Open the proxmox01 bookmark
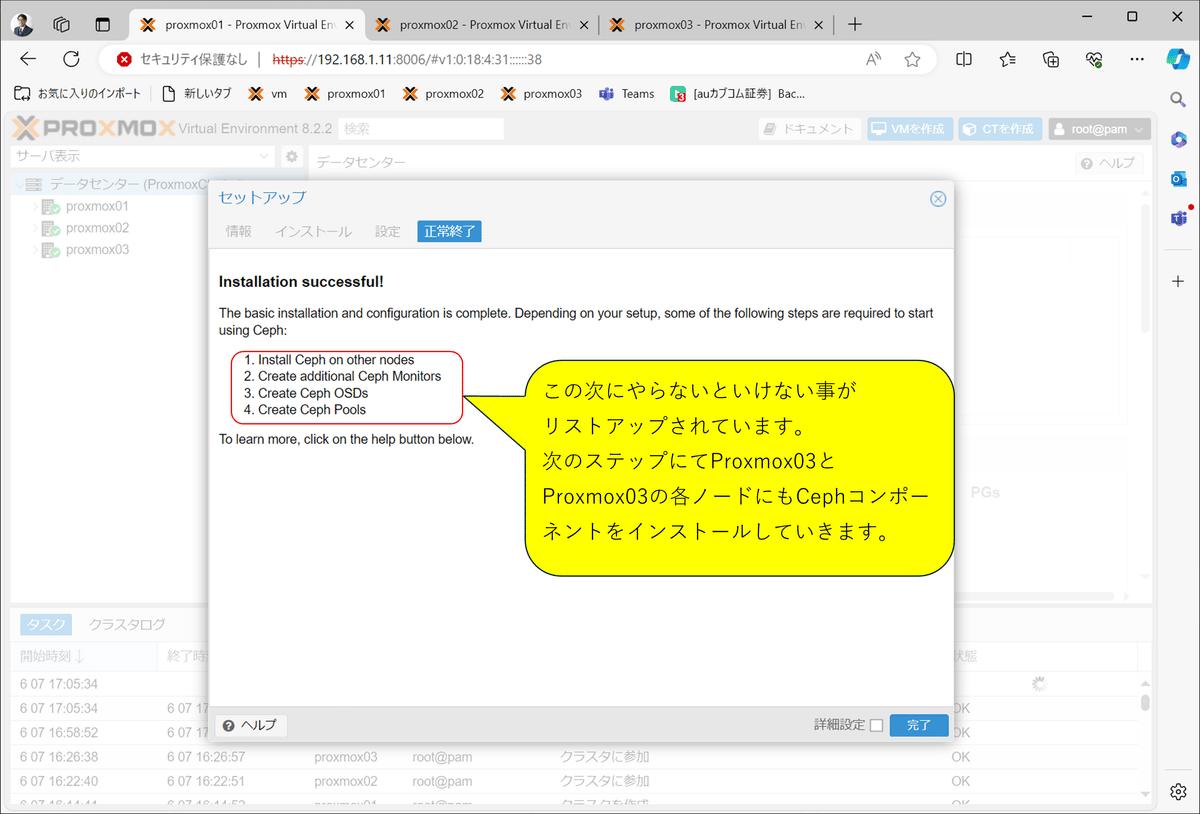1200x814 pixels. click(x=345, y=94)
